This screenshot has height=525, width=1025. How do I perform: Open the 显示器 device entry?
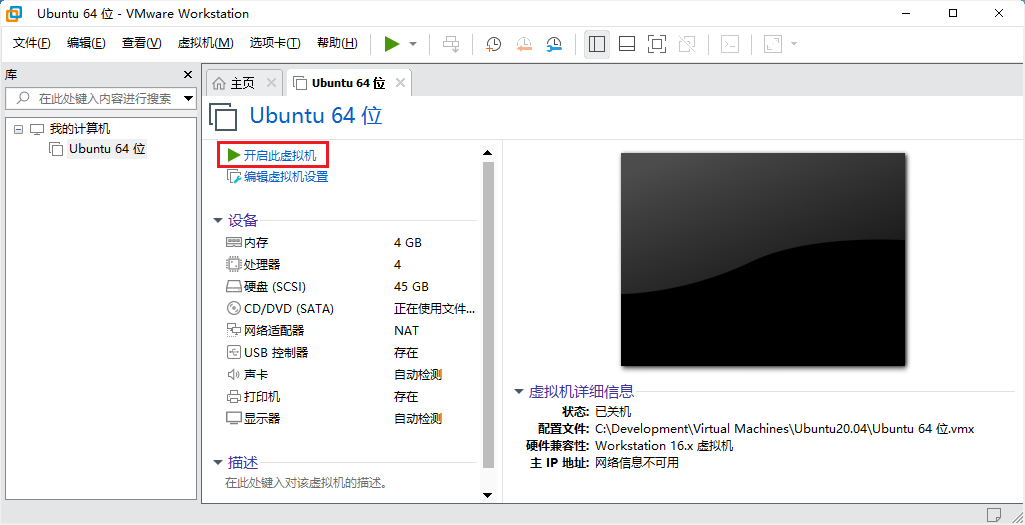253,418
